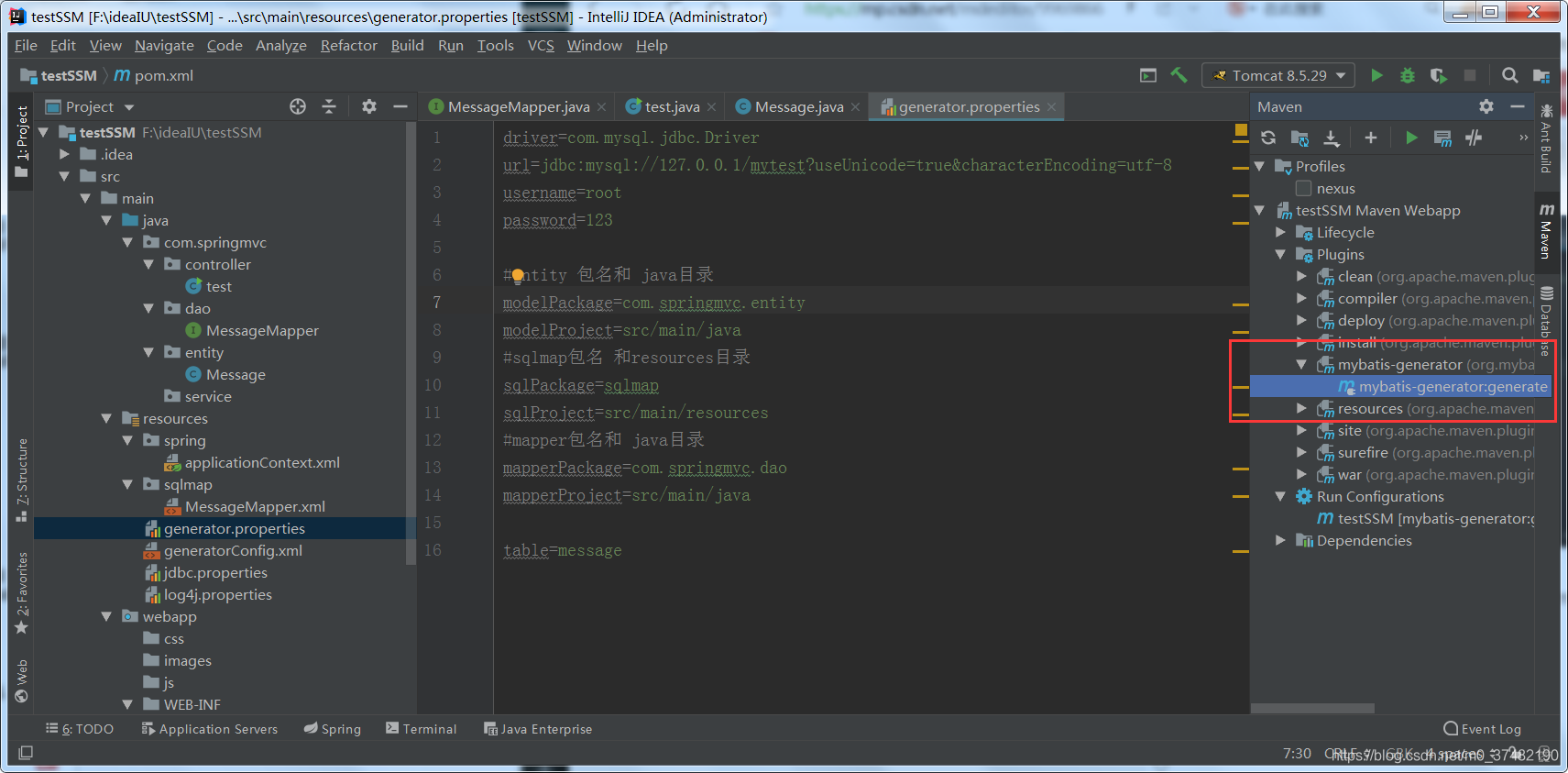Toggle tool window bars icon at bottom-left

pyautogui.click(x=26, y=753)
